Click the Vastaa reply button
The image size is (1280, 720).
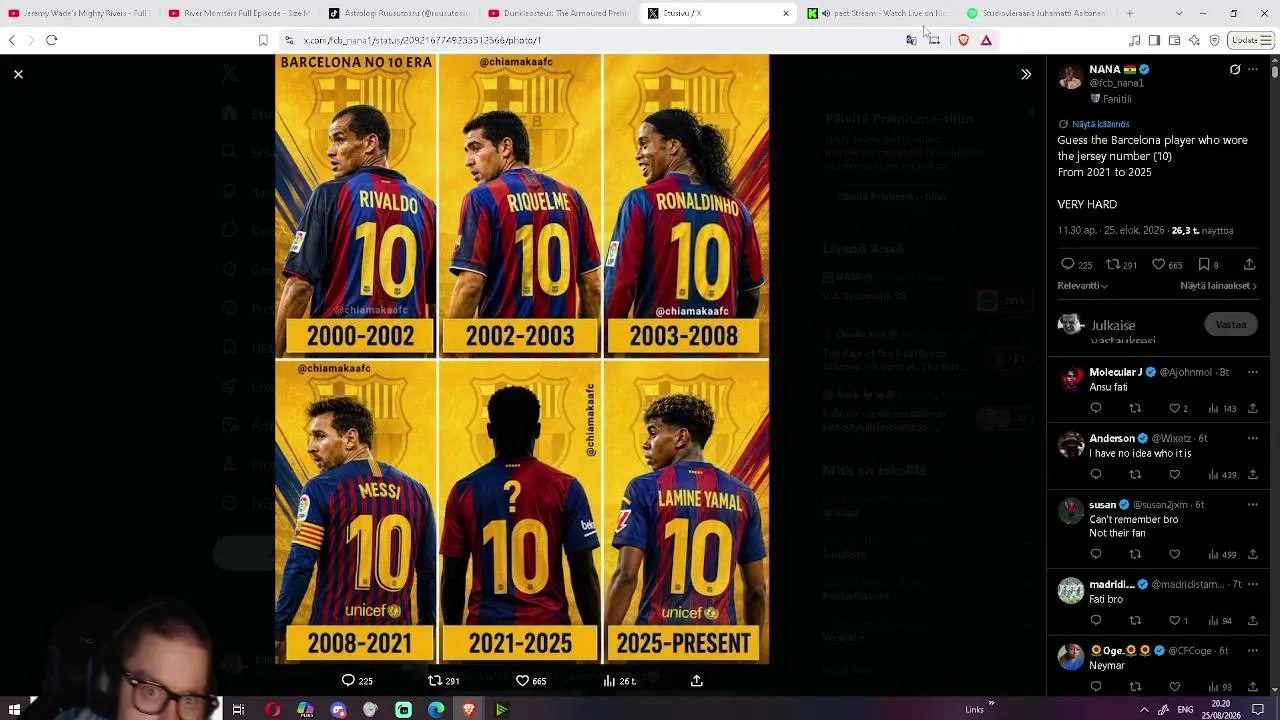click(1231, 325)
